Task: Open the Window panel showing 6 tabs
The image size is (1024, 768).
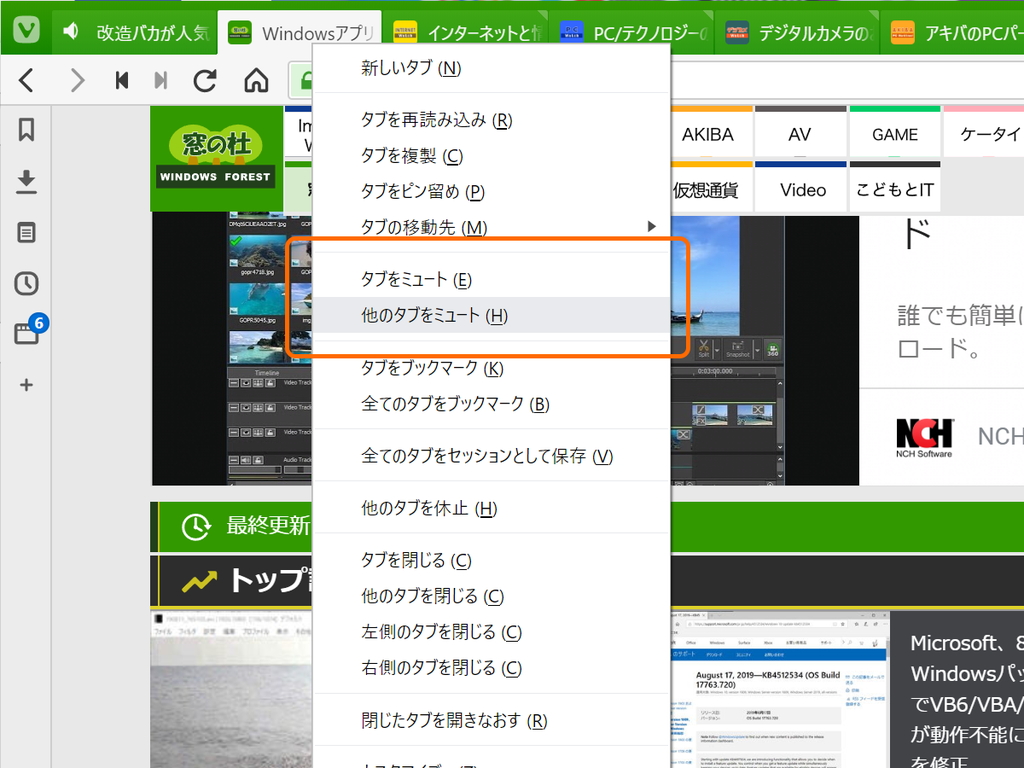Action: click(x=26, y=333)
